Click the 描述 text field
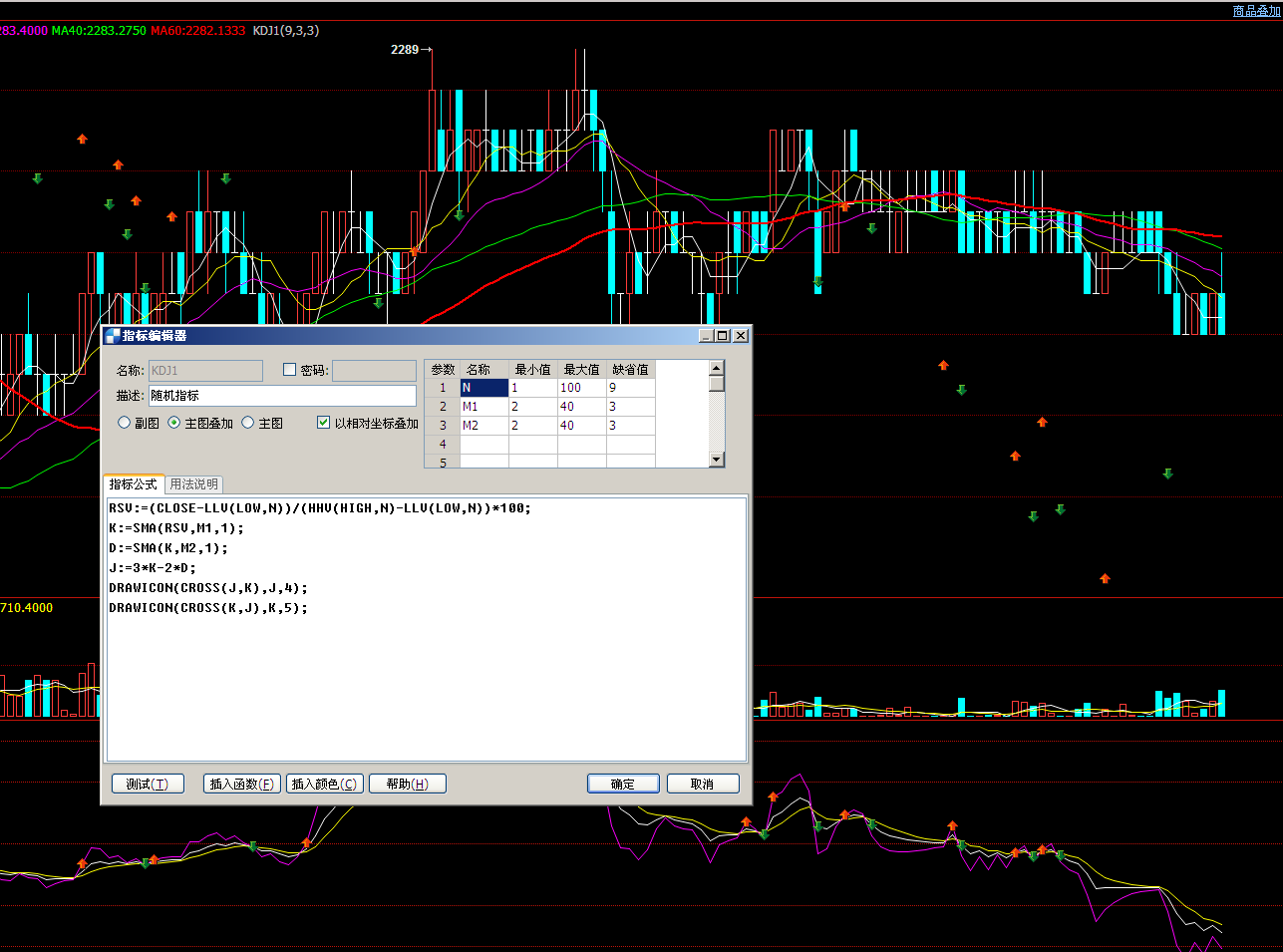1283x952 pixels. coord(282,396)
